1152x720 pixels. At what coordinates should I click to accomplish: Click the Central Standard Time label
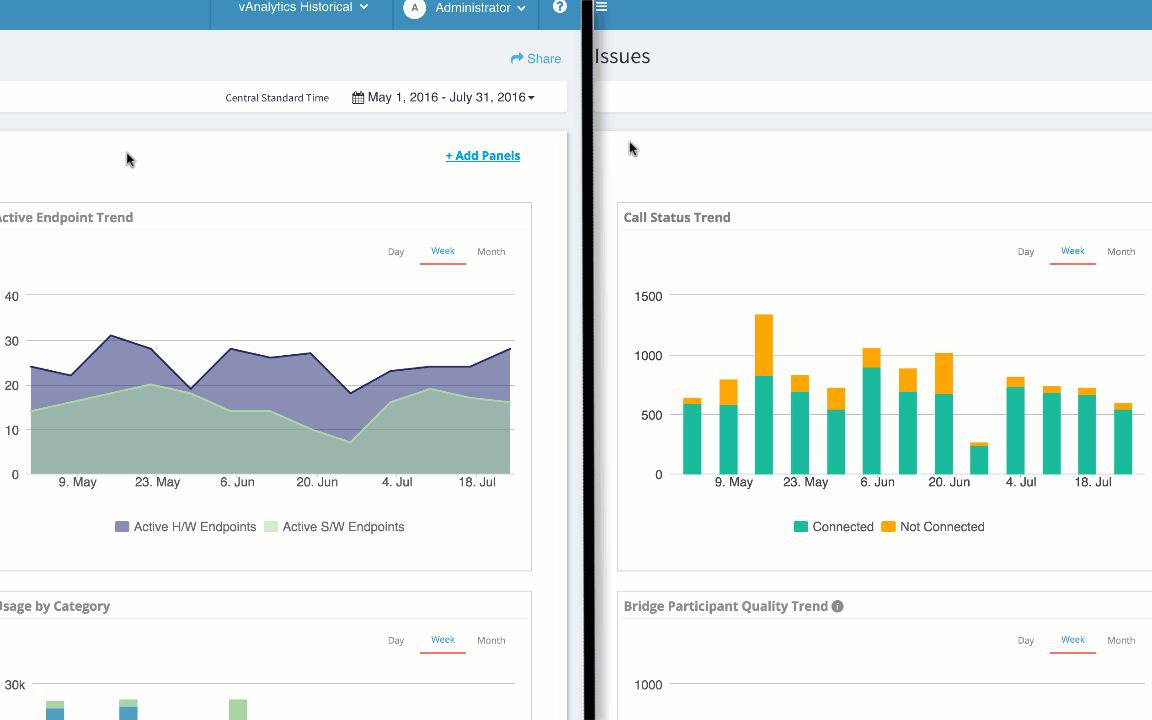(277, 98)
